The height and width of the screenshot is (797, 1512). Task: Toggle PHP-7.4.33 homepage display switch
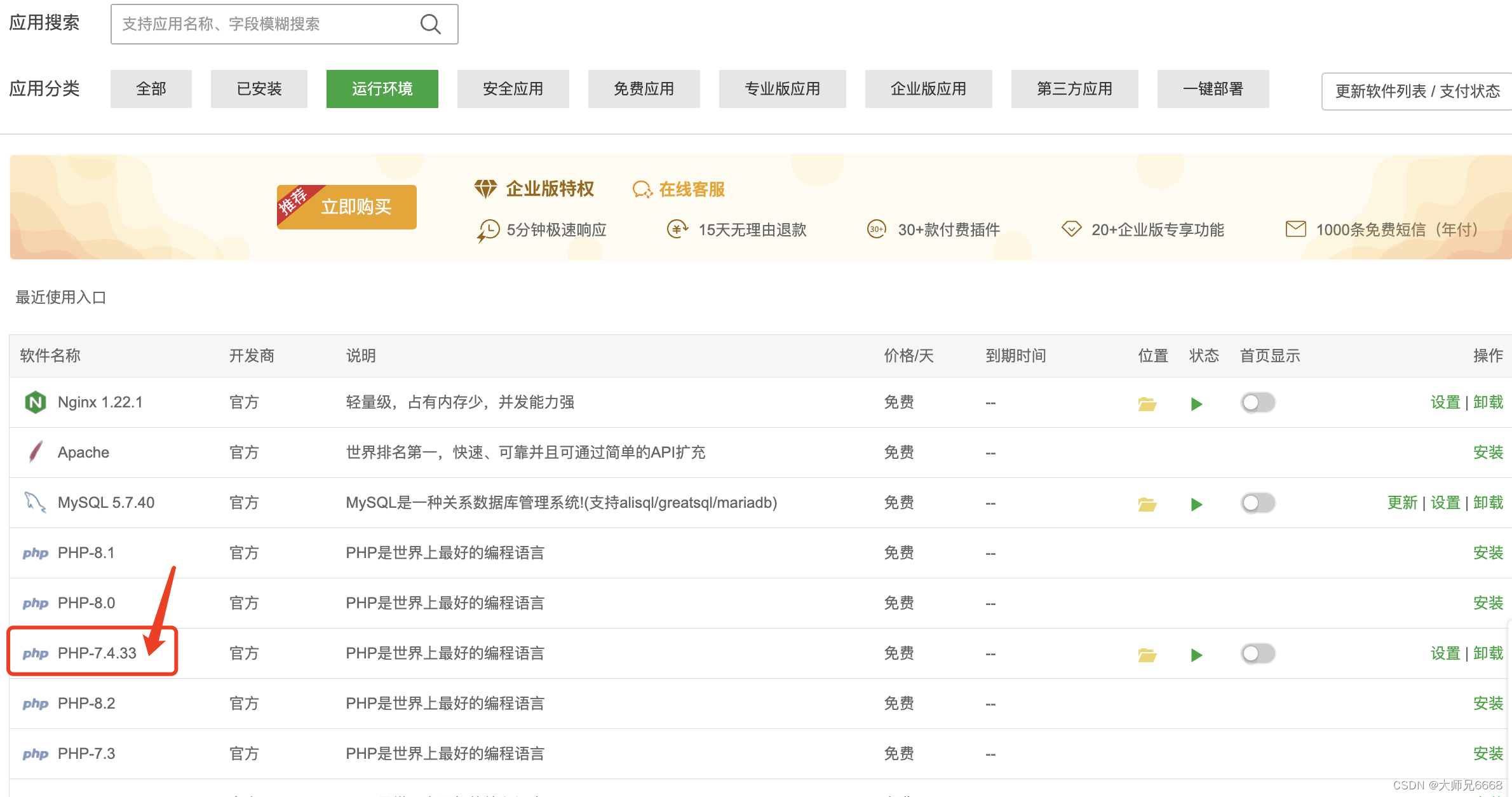1258,653
